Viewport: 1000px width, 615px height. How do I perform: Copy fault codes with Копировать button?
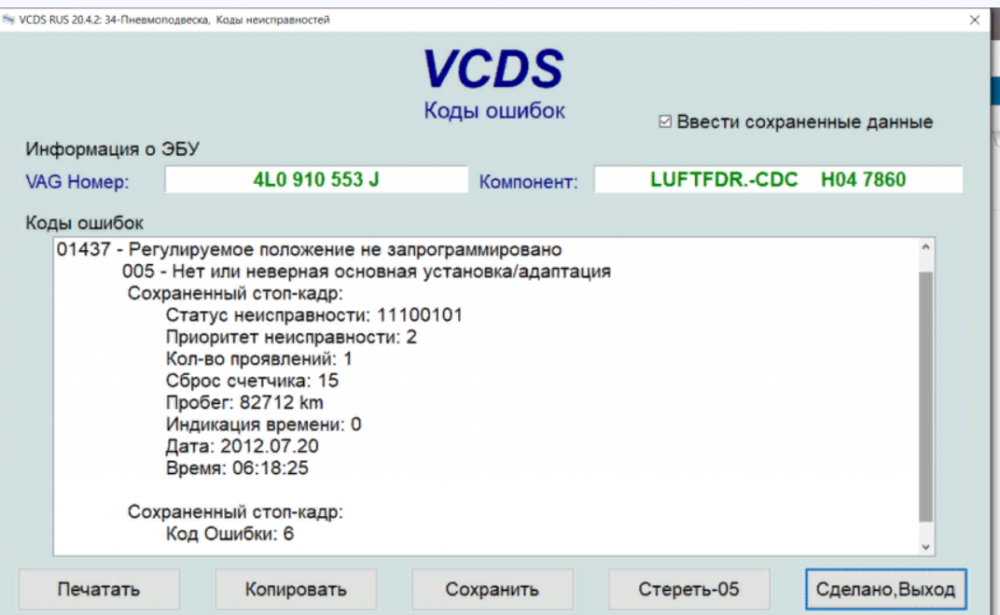295,589
